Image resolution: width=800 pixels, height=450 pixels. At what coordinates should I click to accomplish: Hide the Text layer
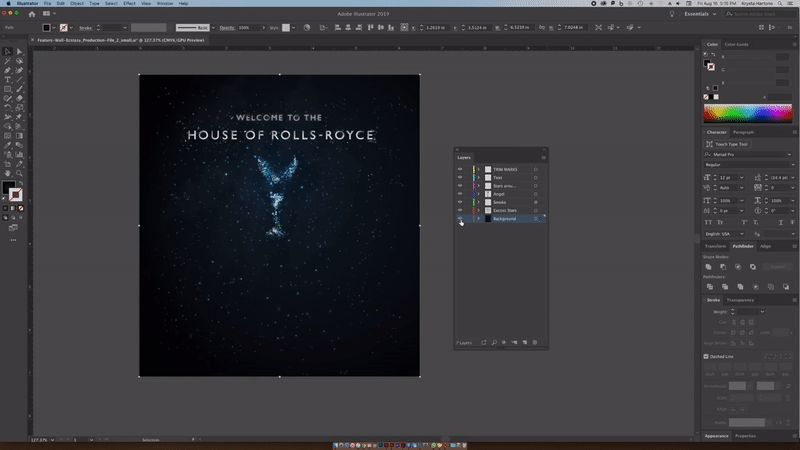(x=460, y=178)
